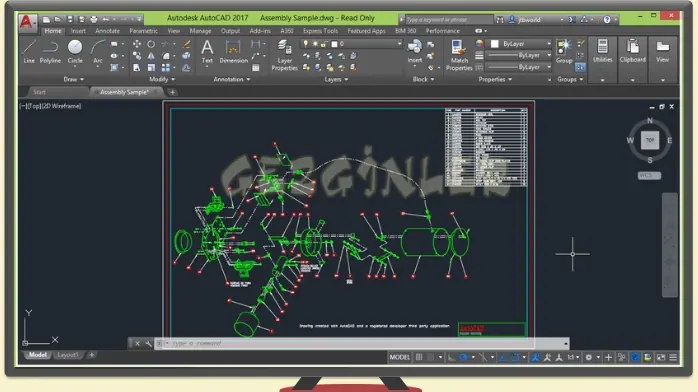Switch to Layout1 tab
The width and height of the screenshot is (698, 392).
68,355
